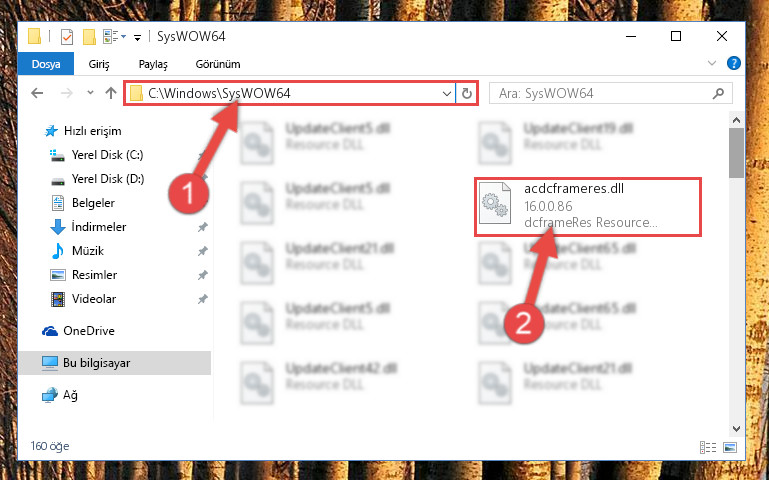
Task: Open the Dosya menu
Action: tap(46, 64)
